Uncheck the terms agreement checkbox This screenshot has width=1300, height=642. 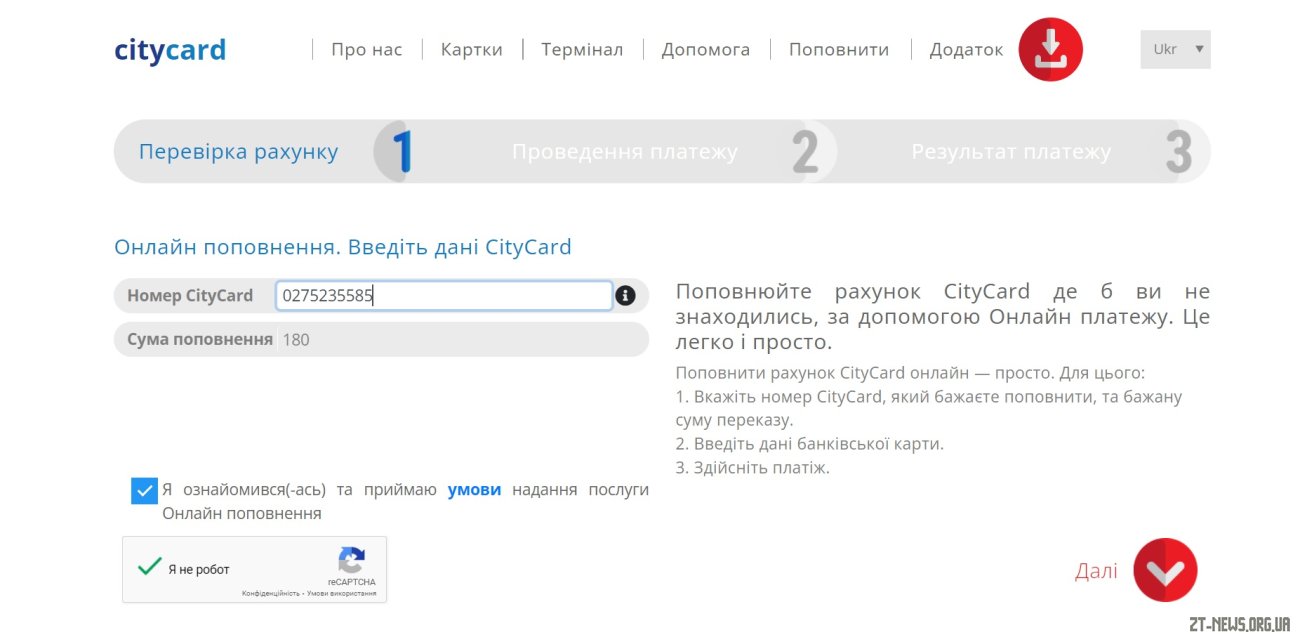144,491
